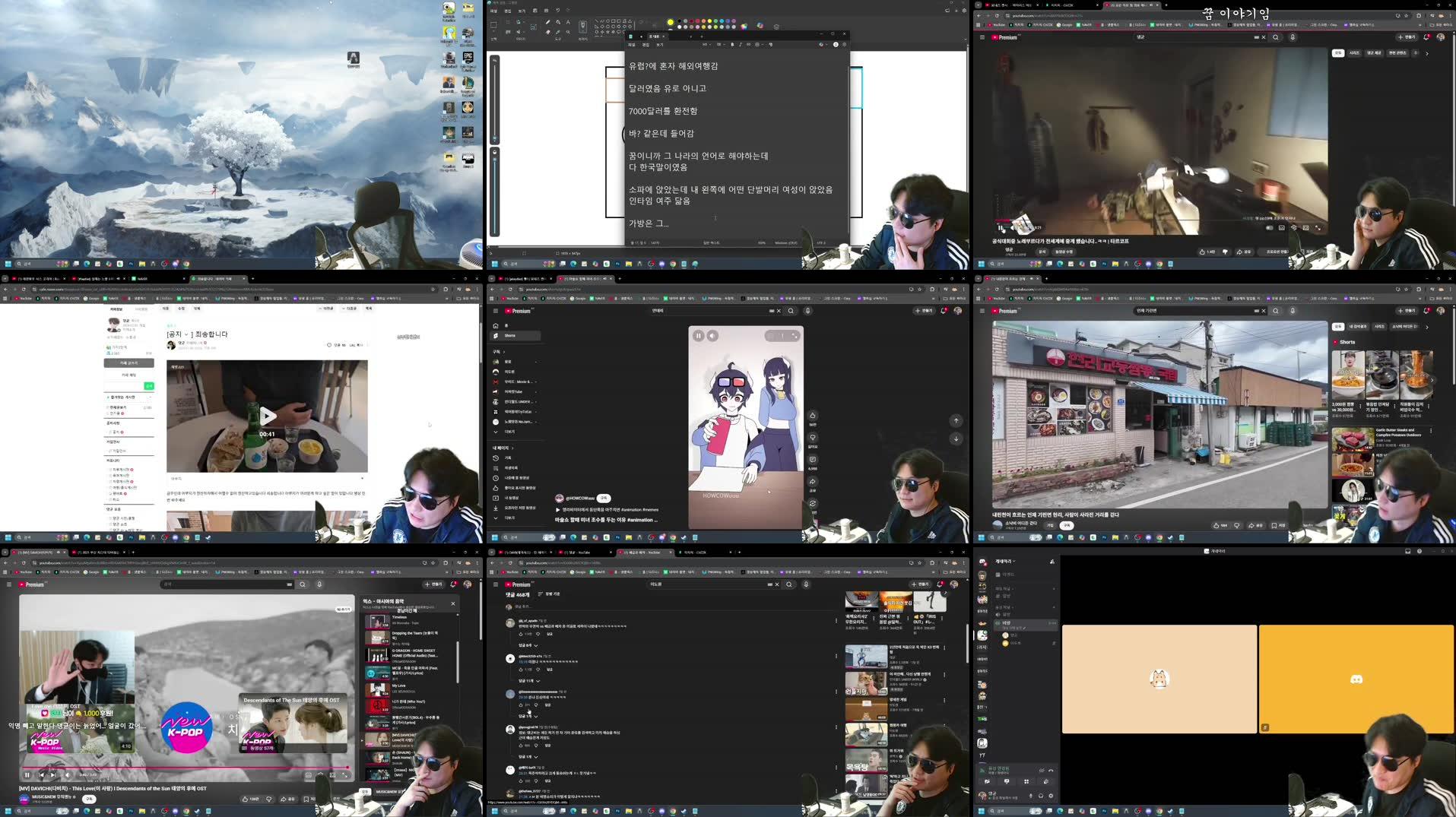Open the selection tool dropdown in Paint
The height and width of the screenshot is (817, 1456).
493,31
